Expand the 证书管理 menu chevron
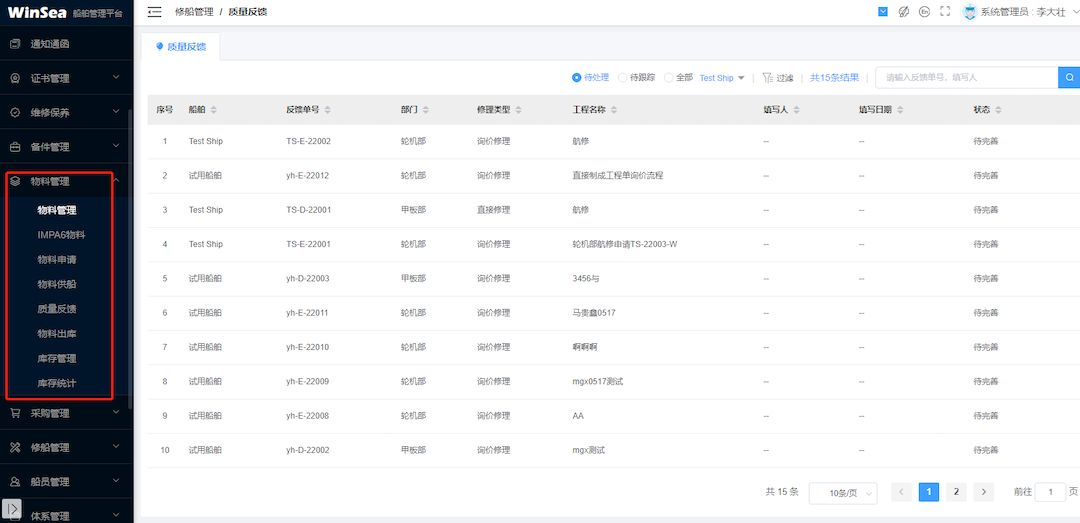Viewport: 1080px width, 523px height. click(116, 77)
